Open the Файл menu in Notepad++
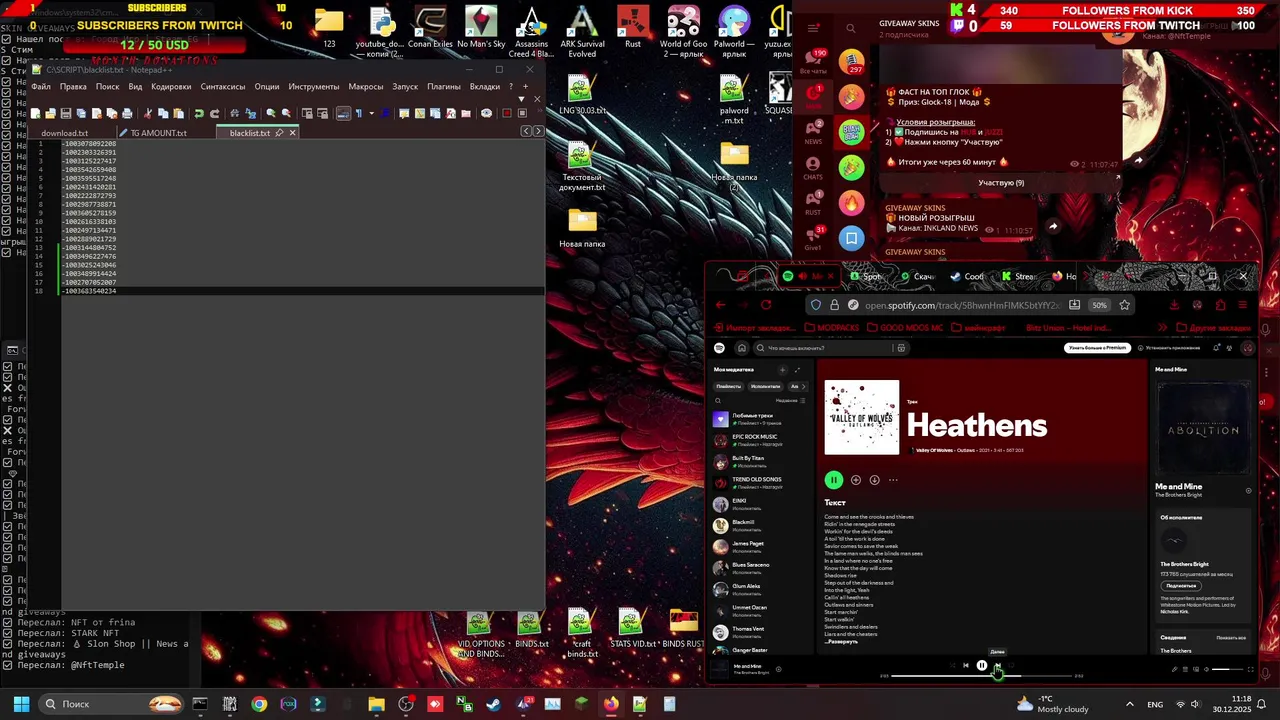 tap(41, 87)
